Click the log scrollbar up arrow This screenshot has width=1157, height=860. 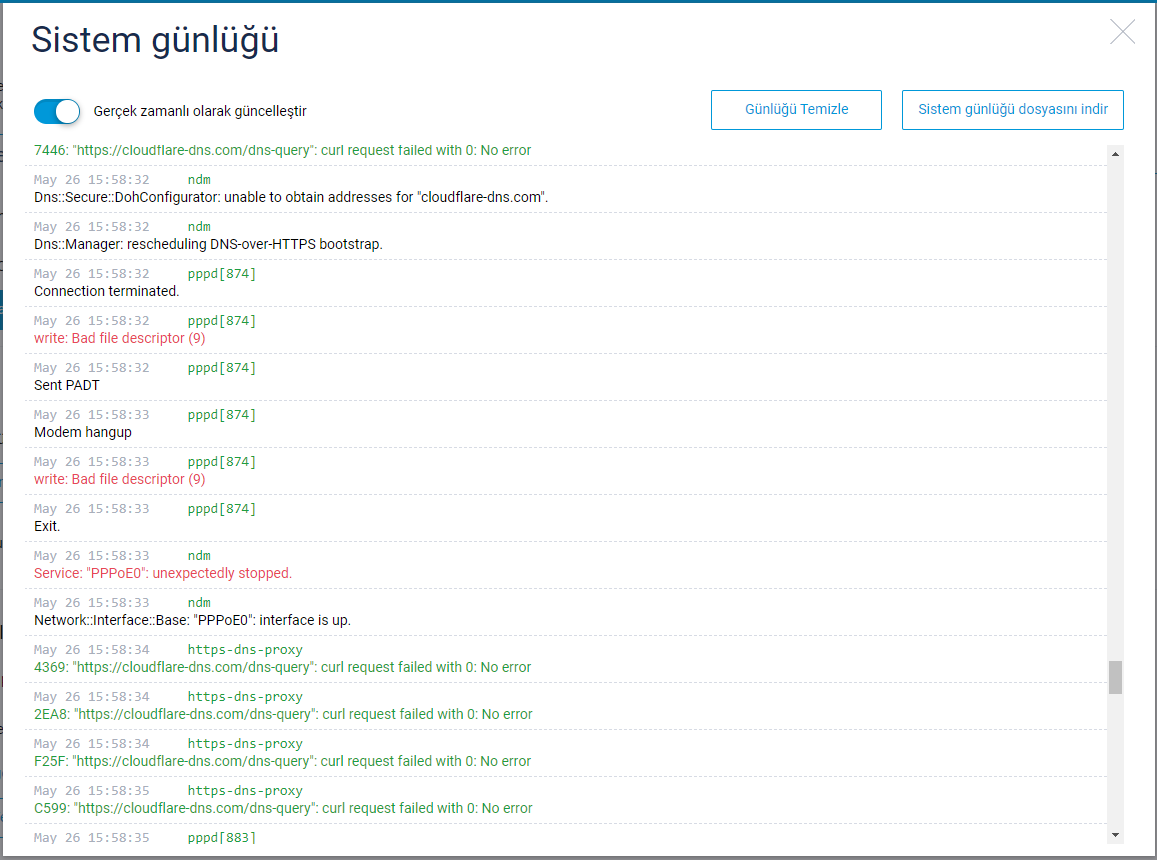tap(1115, 154)
